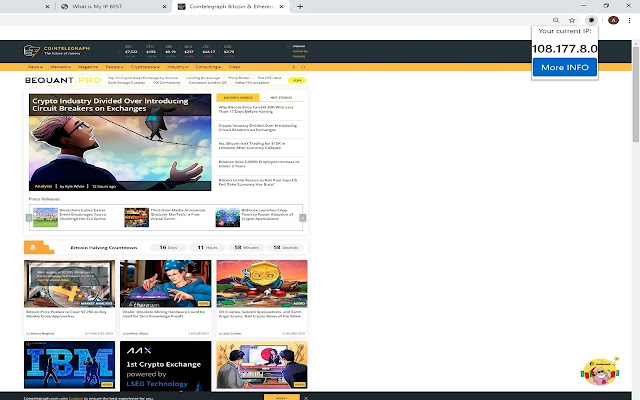Expand the Industry dropdown menu
This screenshot has width=640, height=400.
click(178, 67)
